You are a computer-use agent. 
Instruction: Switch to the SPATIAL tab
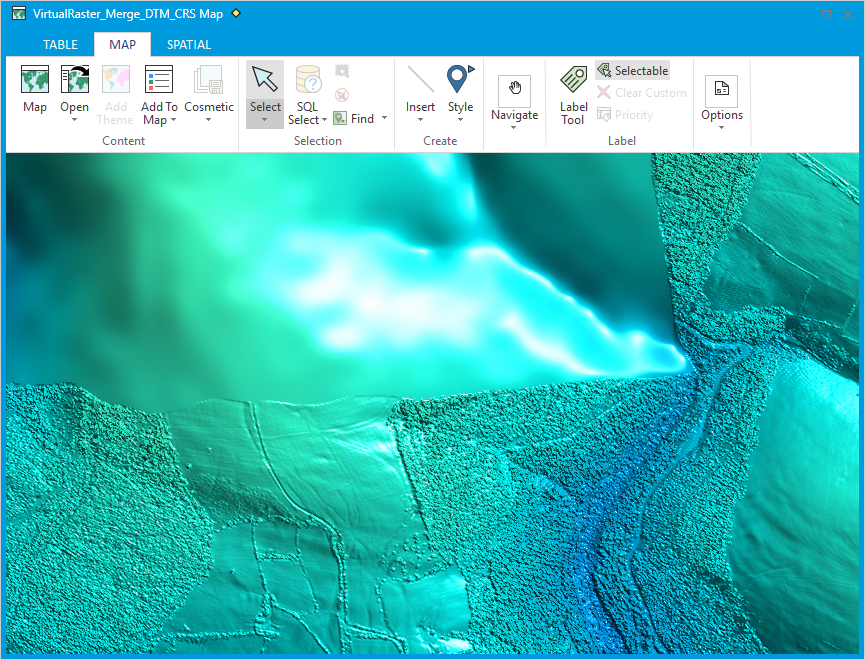coord(189,45)
